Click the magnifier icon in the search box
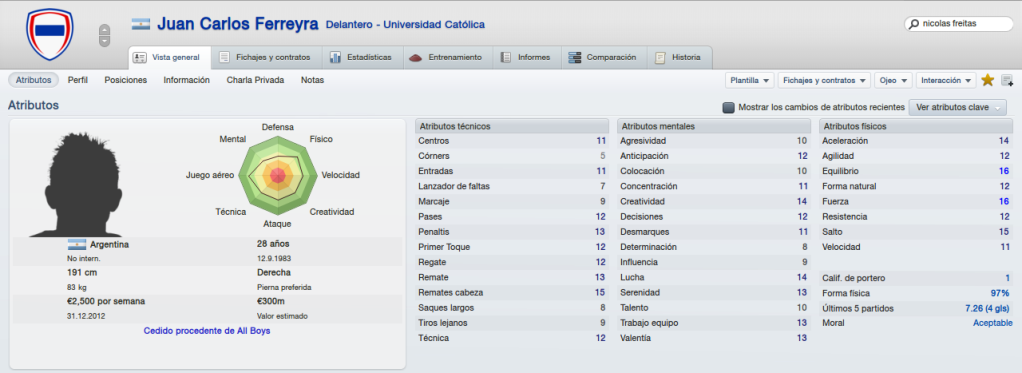This screenshot has width=1022, height=373. click(x=914, y=24)
